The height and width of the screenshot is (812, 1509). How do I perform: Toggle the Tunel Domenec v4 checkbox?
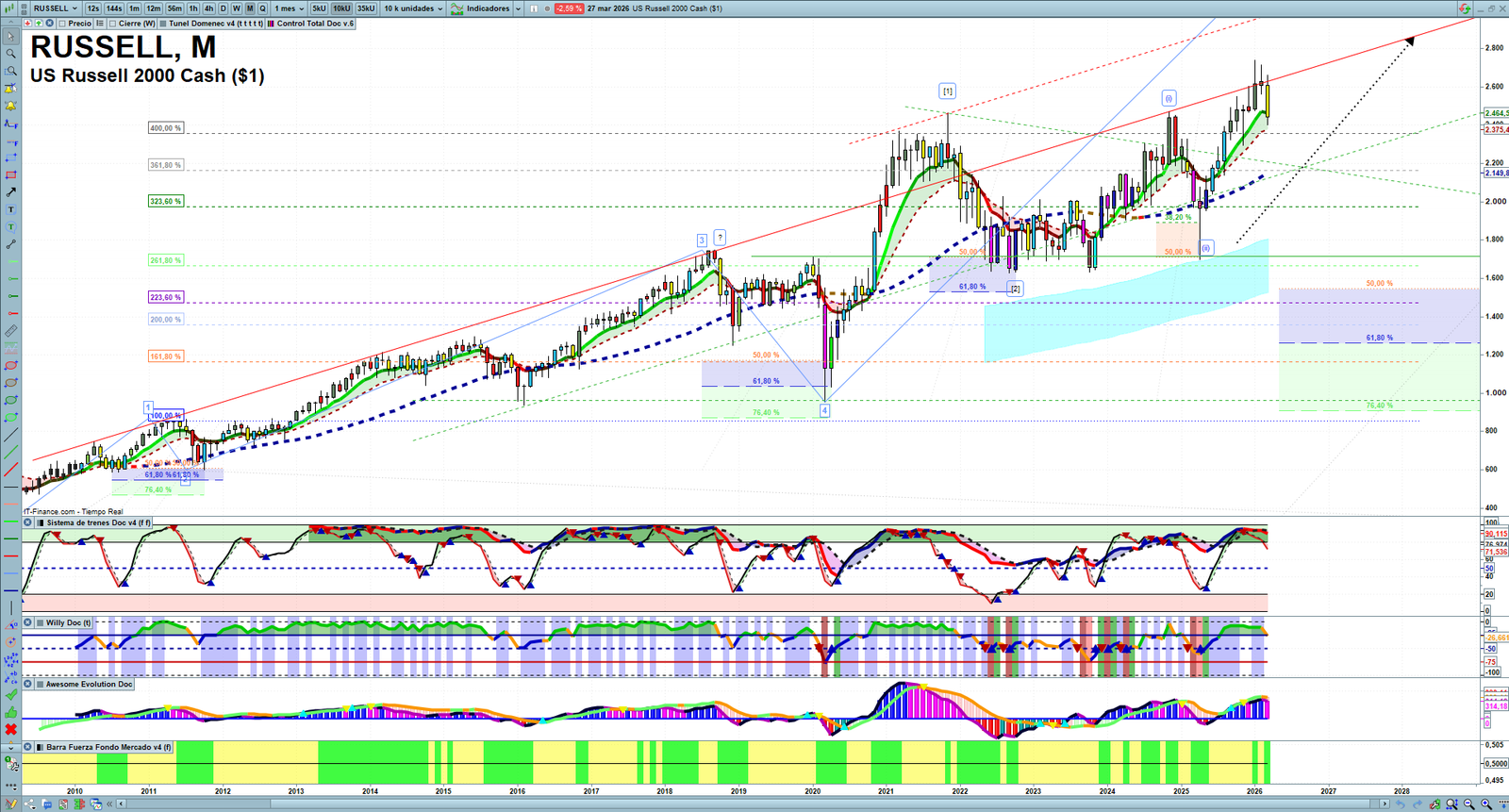click(x=163, y=24)
